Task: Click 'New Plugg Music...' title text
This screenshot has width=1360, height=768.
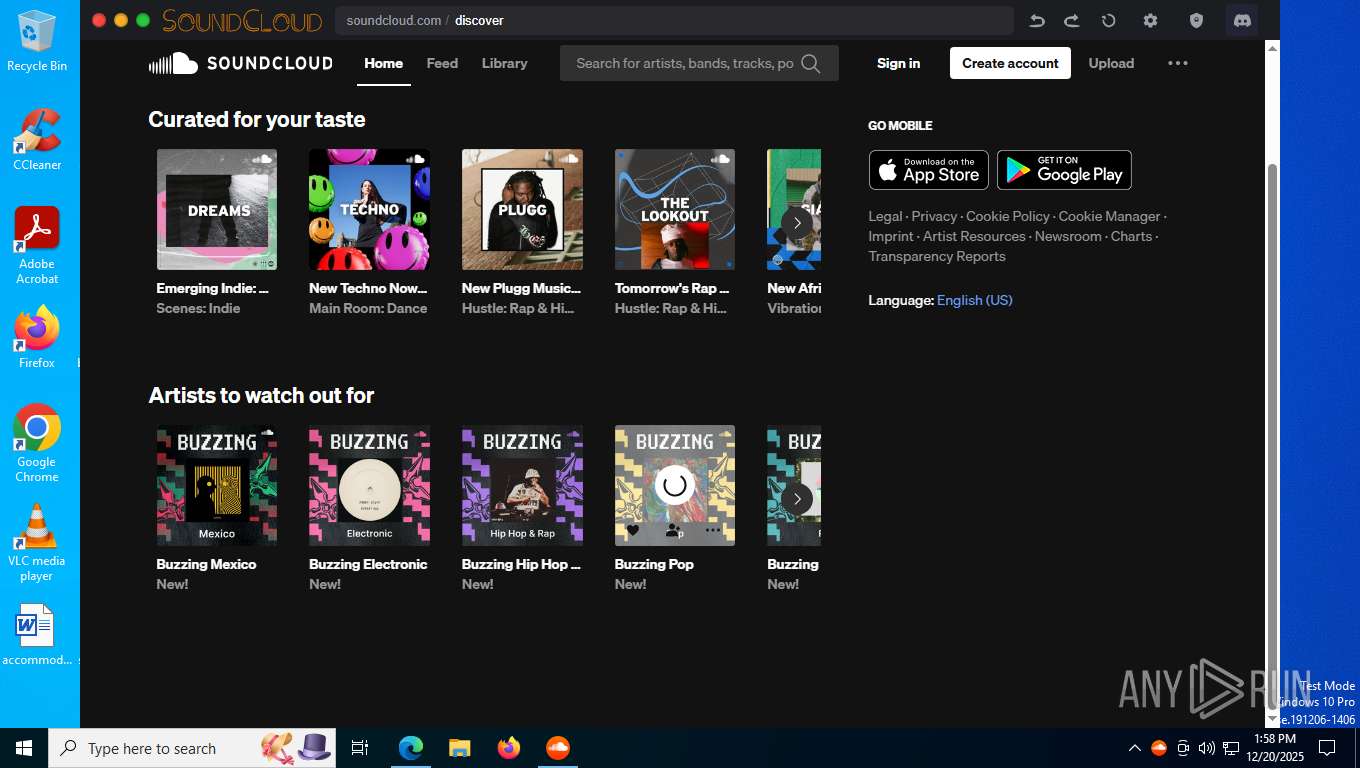Action: tap(521, 288)
